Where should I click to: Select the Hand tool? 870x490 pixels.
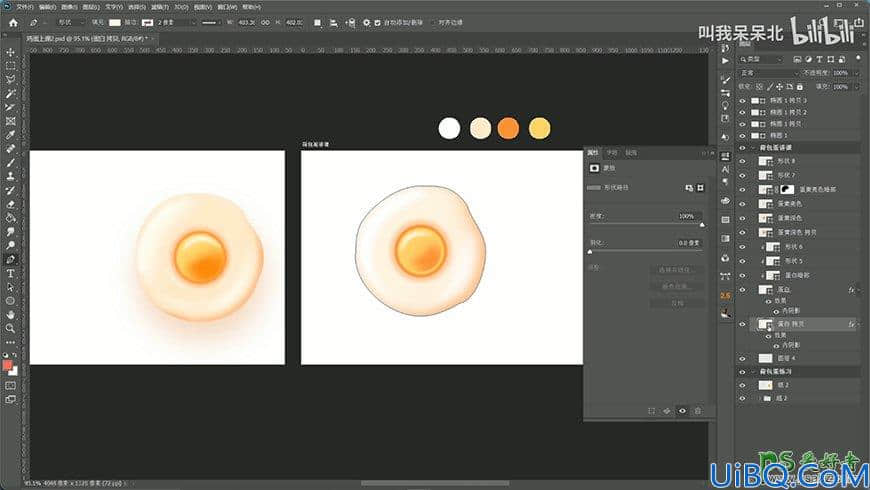pos(11,315)
